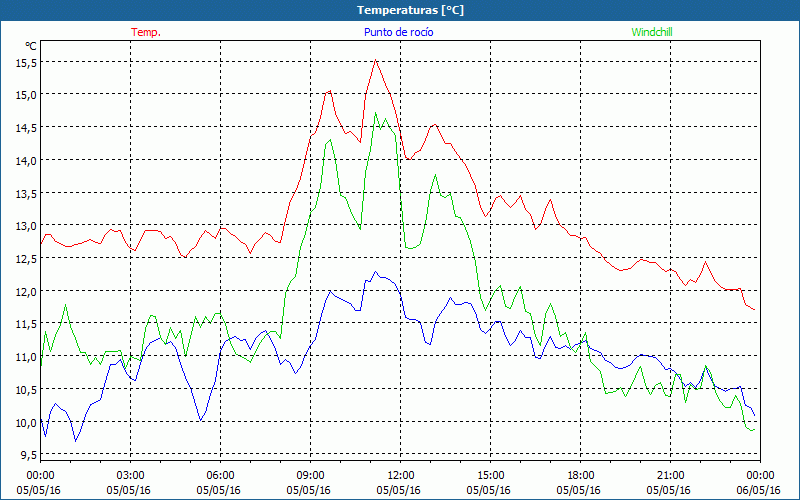Click the 14,5 y-axis value
800x500 pixels.
coord(26,128)
